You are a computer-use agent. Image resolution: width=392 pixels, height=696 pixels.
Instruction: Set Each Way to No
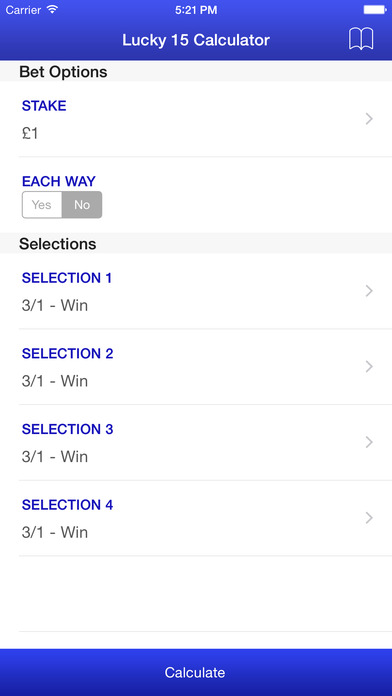82,205
